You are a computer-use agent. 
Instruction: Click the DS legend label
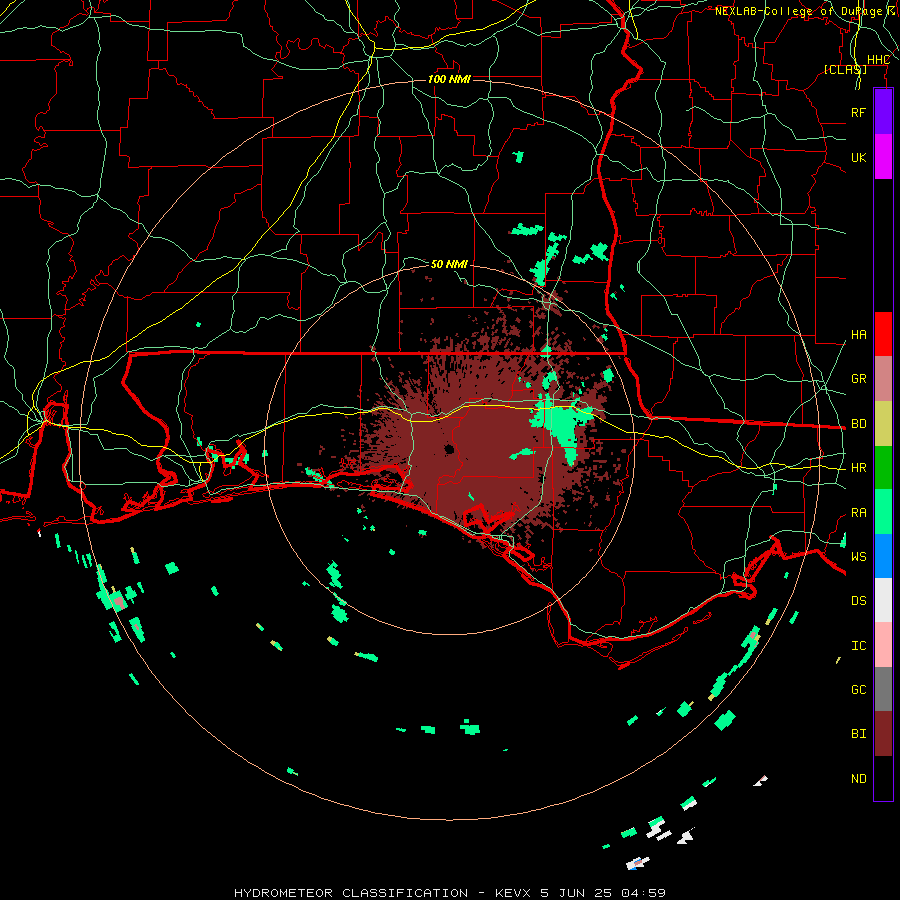(858, 601)
